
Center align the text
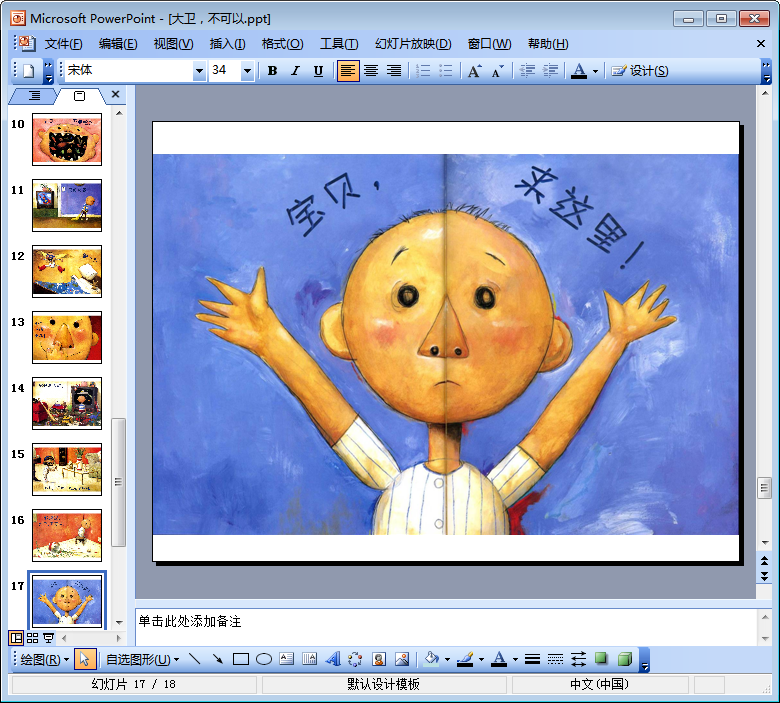[x=371, y=71]
